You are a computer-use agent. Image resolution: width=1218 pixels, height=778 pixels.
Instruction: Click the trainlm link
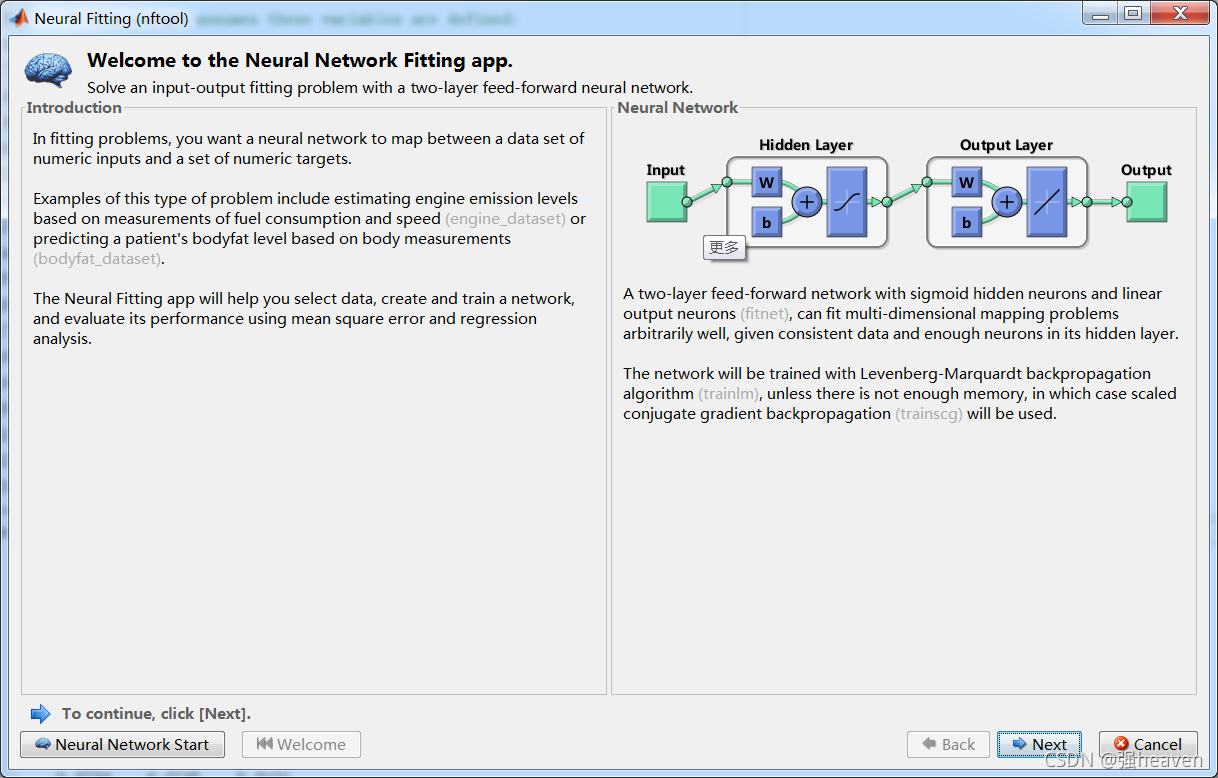click(x=731, y=393)
